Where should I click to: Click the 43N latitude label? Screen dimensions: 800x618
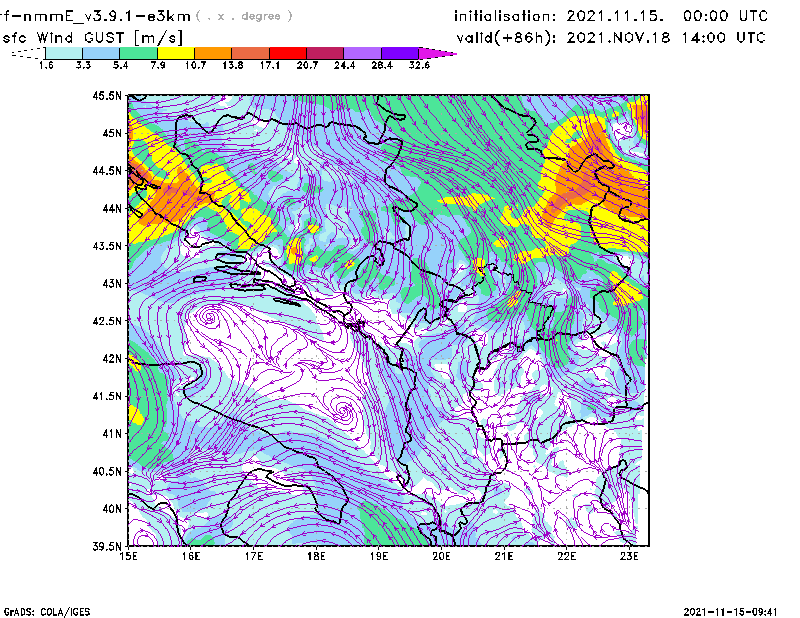pyautogui.click(x=112, y=283)
